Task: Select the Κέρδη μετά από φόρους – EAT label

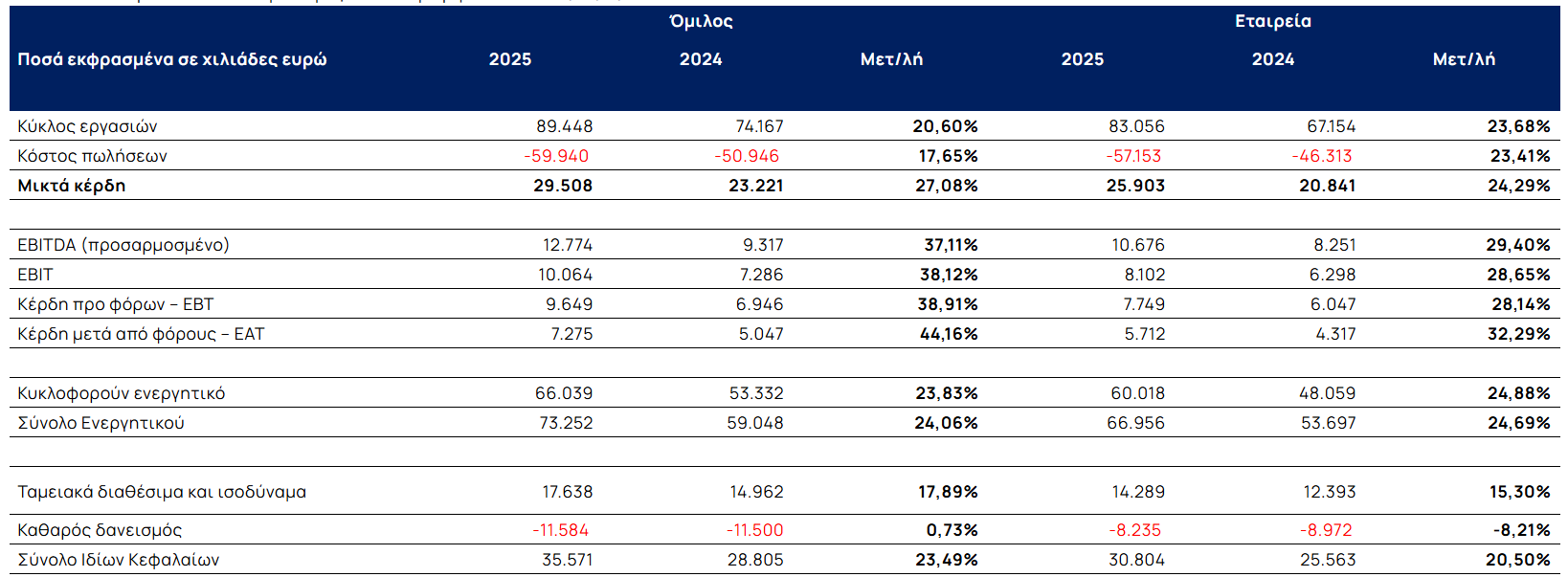Action: (141, 334)
